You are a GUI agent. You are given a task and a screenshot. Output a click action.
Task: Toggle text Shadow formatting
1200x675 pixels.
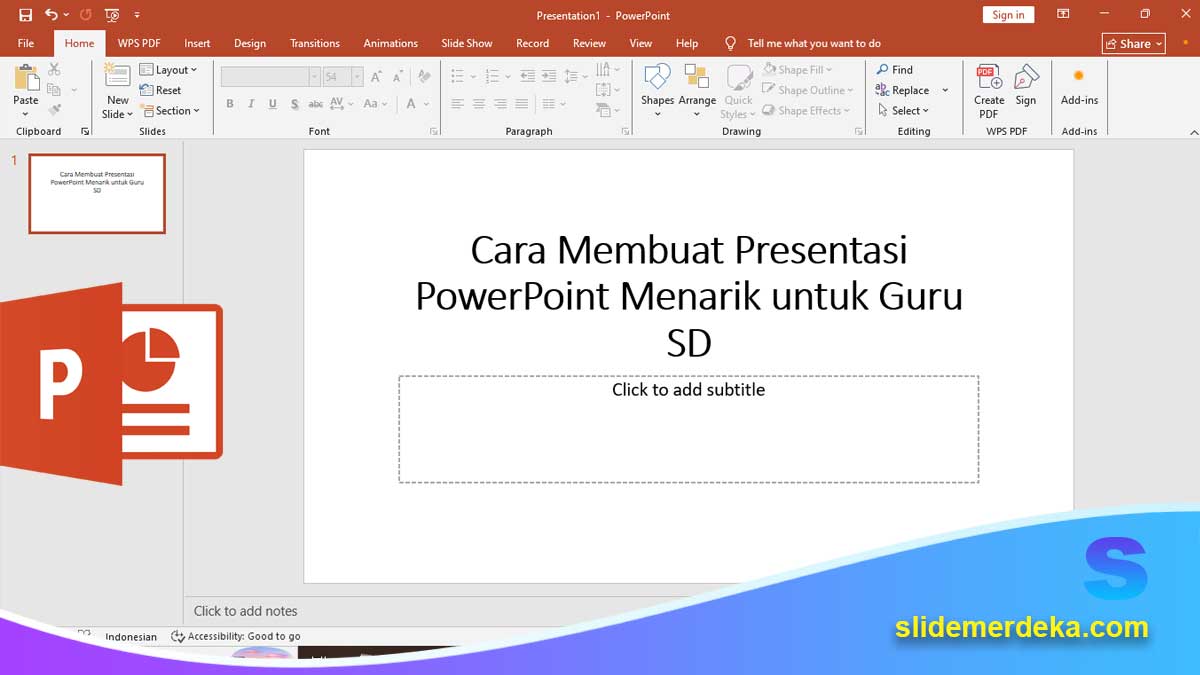294,104
